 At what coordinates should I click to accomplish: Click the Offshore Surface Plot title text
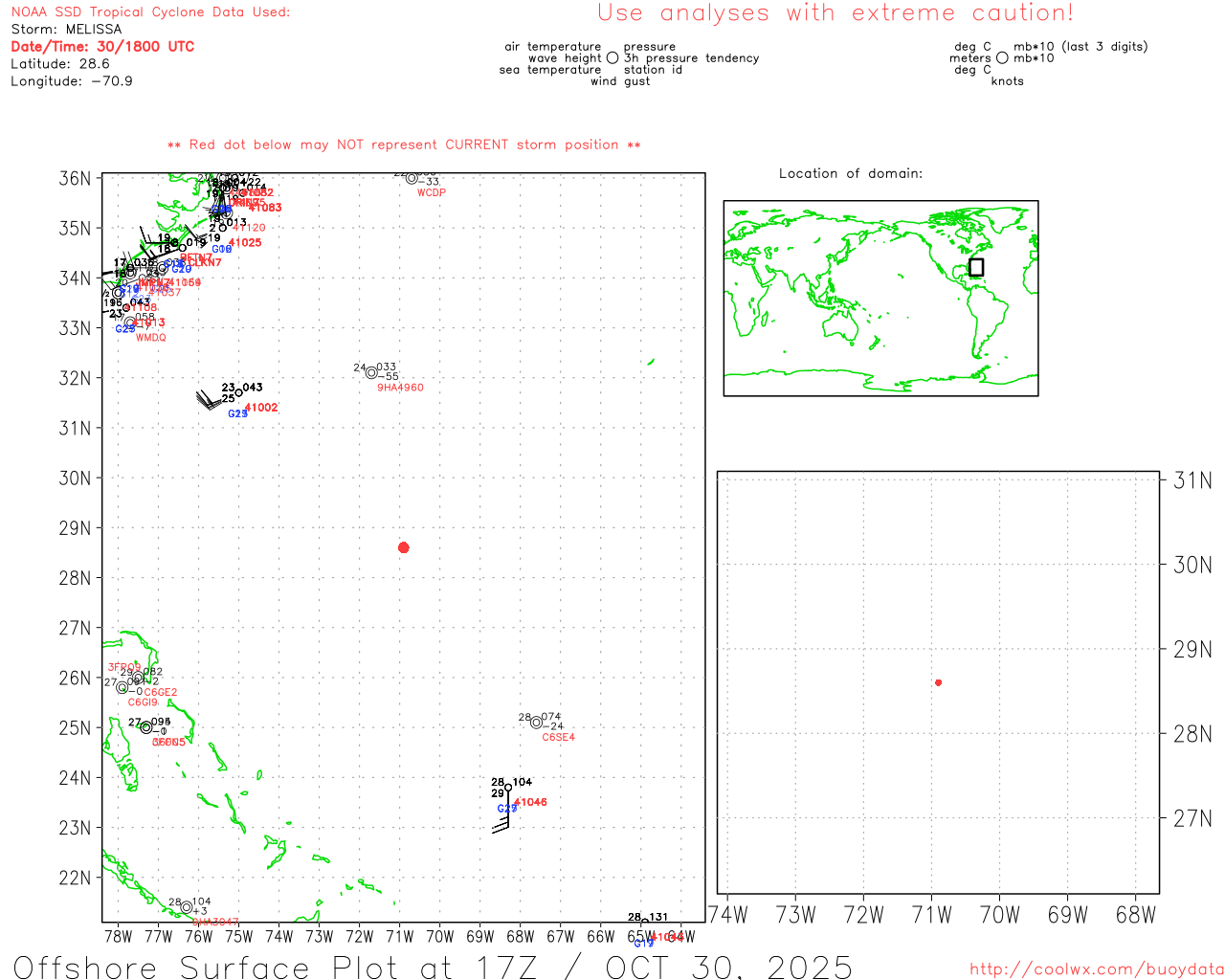(433, 966)
